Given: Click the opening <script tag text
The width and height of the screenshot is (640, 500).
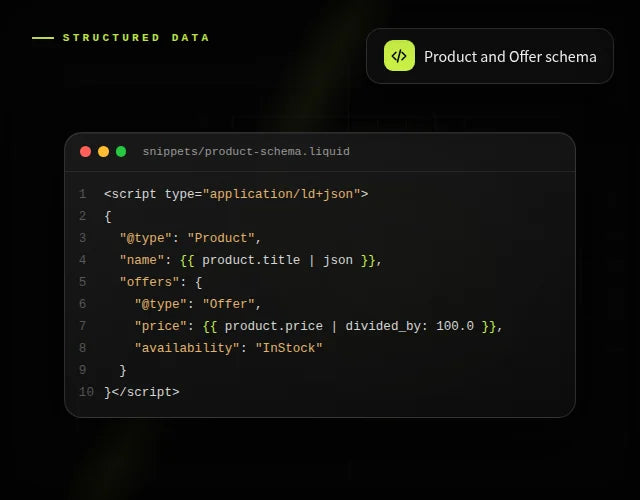Looking at the screenshot, I should point(130,194).
